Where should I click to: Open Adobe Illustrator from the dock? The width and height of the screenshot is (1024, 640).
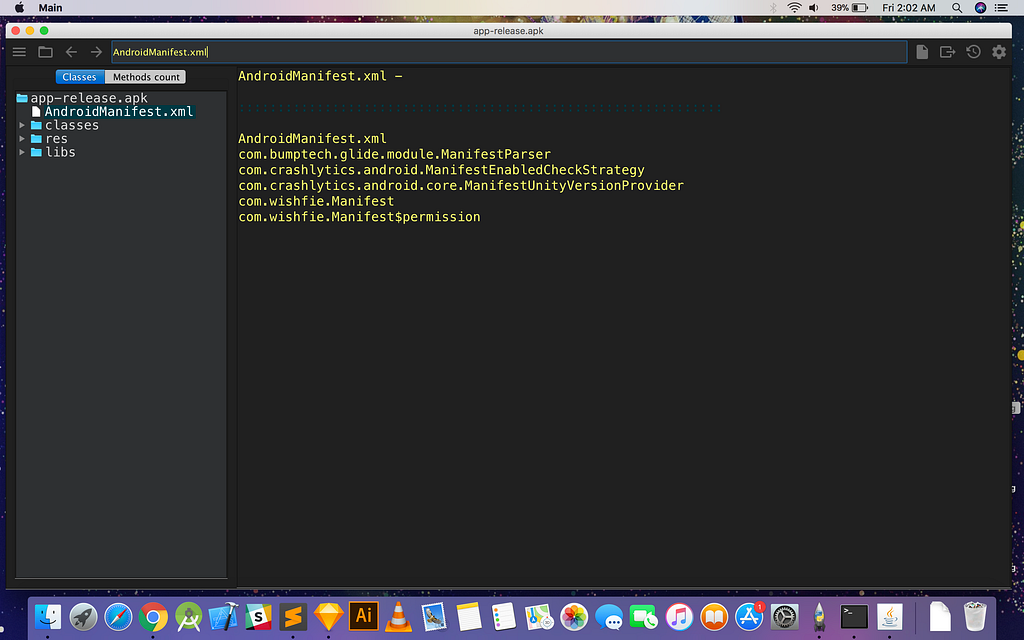coord(364,616)
